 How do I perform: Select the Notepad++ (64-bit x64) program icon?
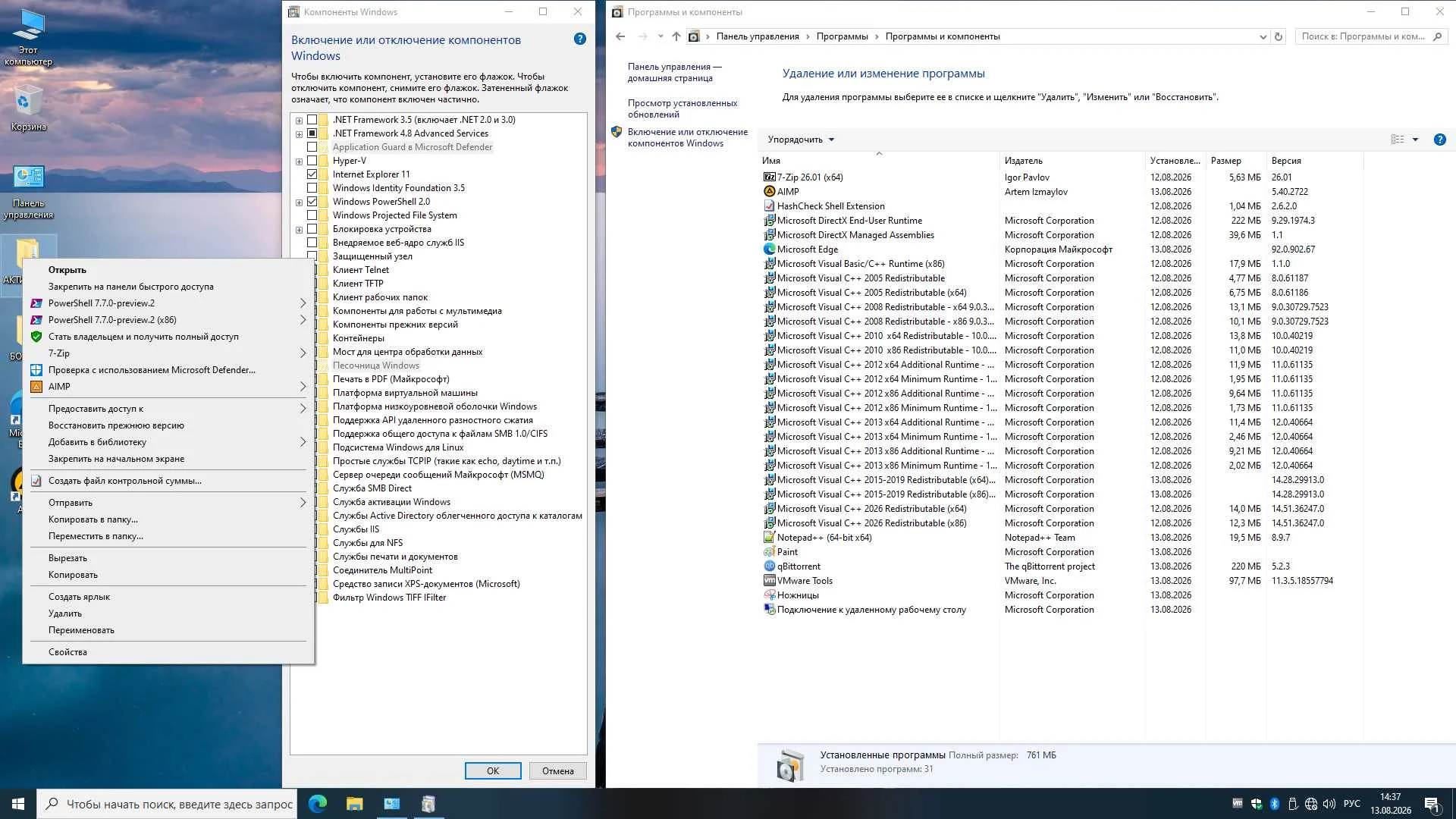769,538
